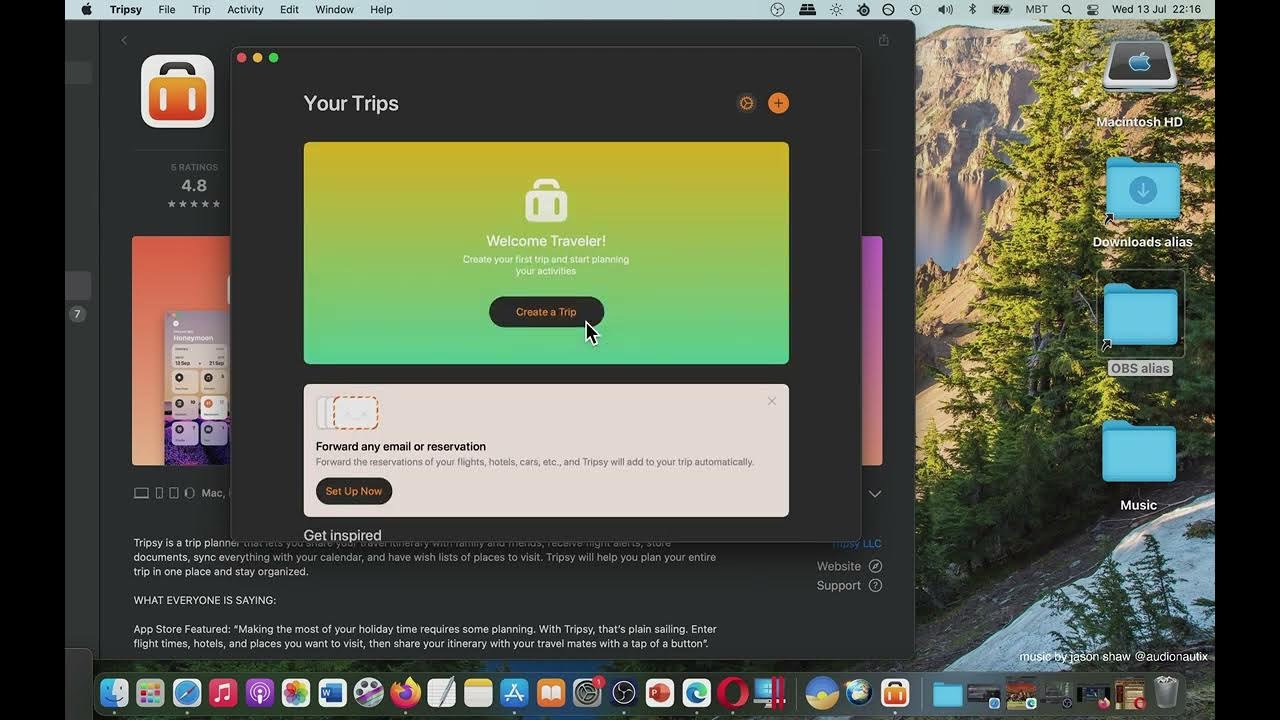The image size is (1280, 720).
Task: Open Notes from the Dock
Action: tap(478, 692)
